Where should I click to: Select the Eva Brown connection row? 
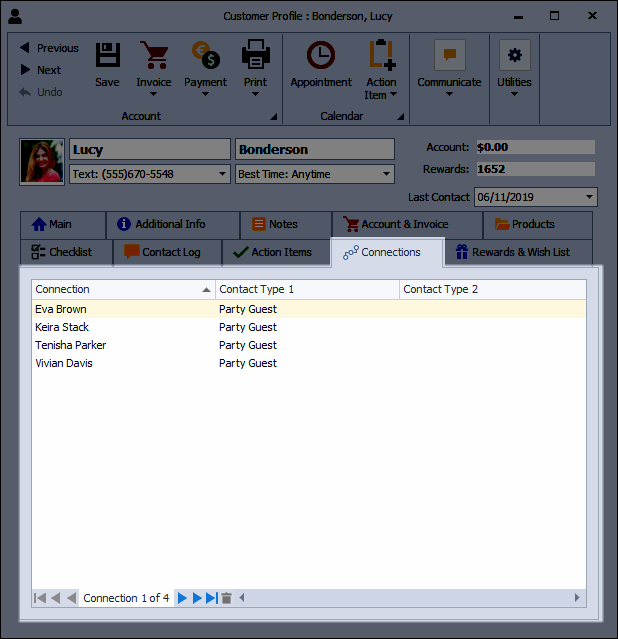tap(309, 309)
